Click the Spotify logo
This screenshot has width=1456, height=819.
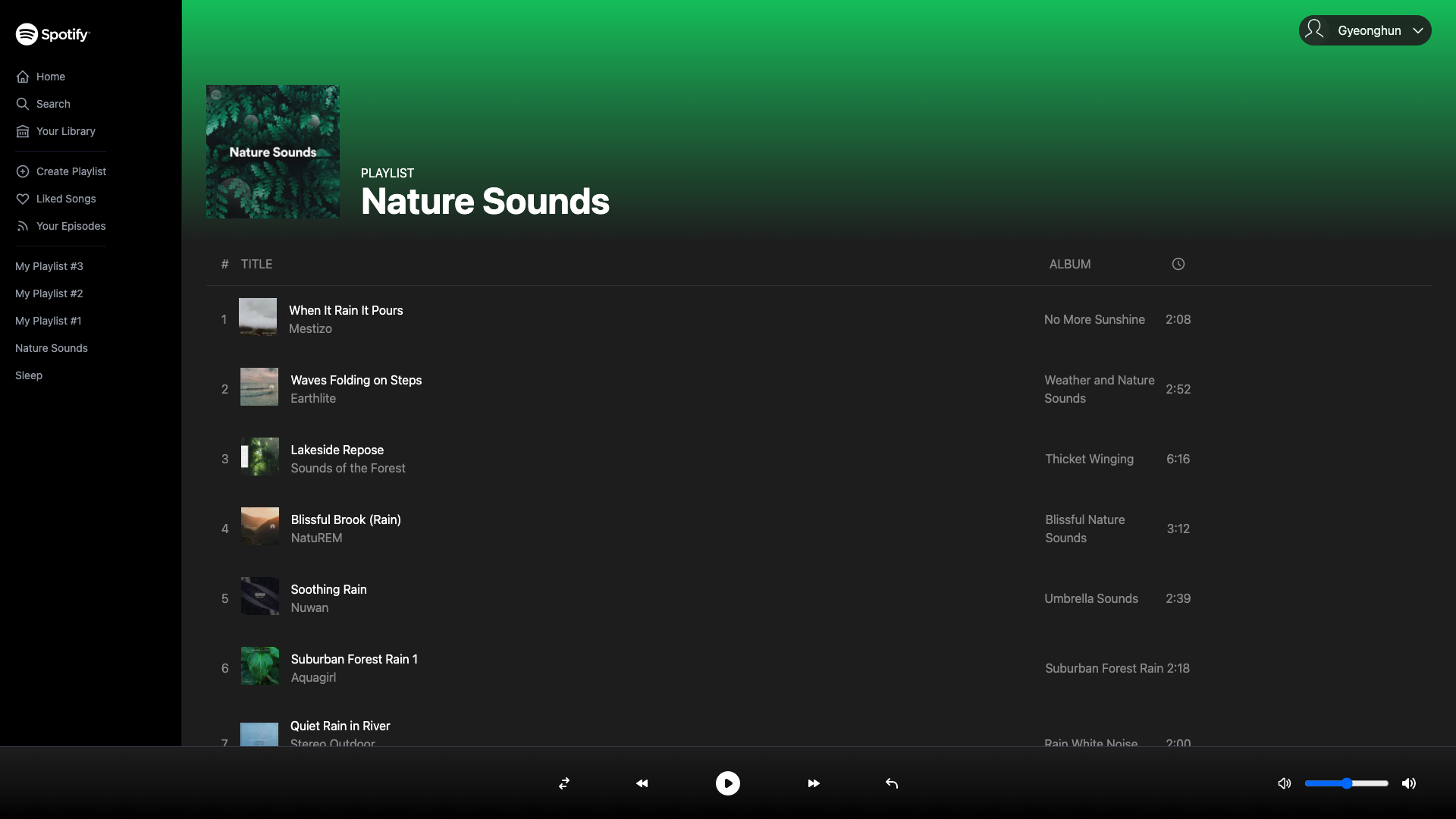52,34
